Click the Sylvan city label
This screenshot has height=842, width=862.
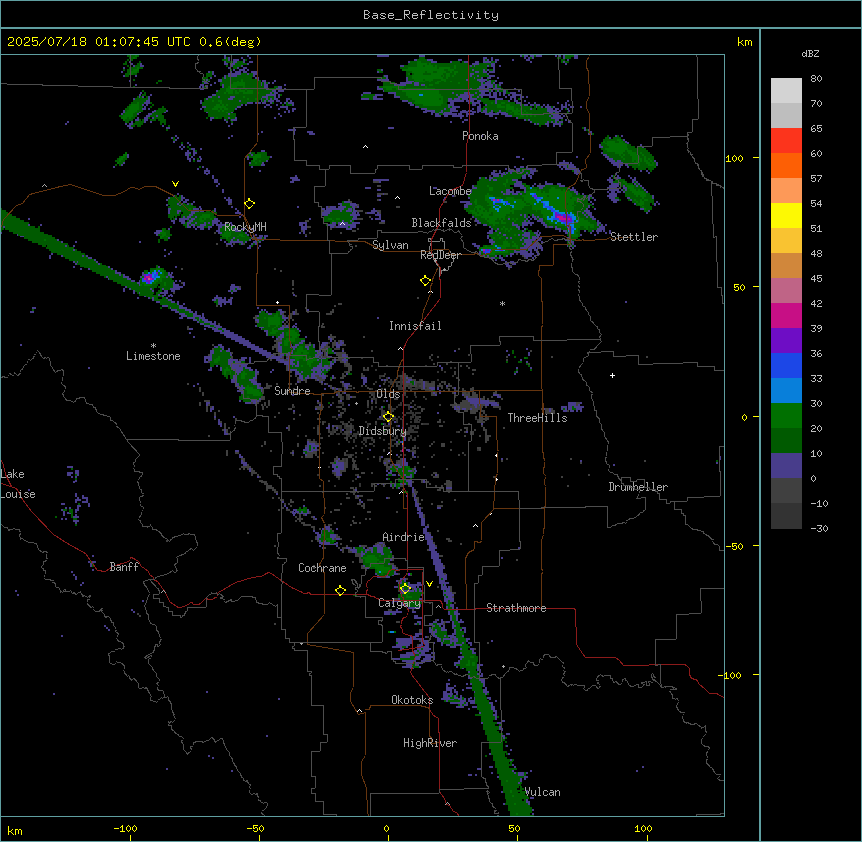point(390,245)
